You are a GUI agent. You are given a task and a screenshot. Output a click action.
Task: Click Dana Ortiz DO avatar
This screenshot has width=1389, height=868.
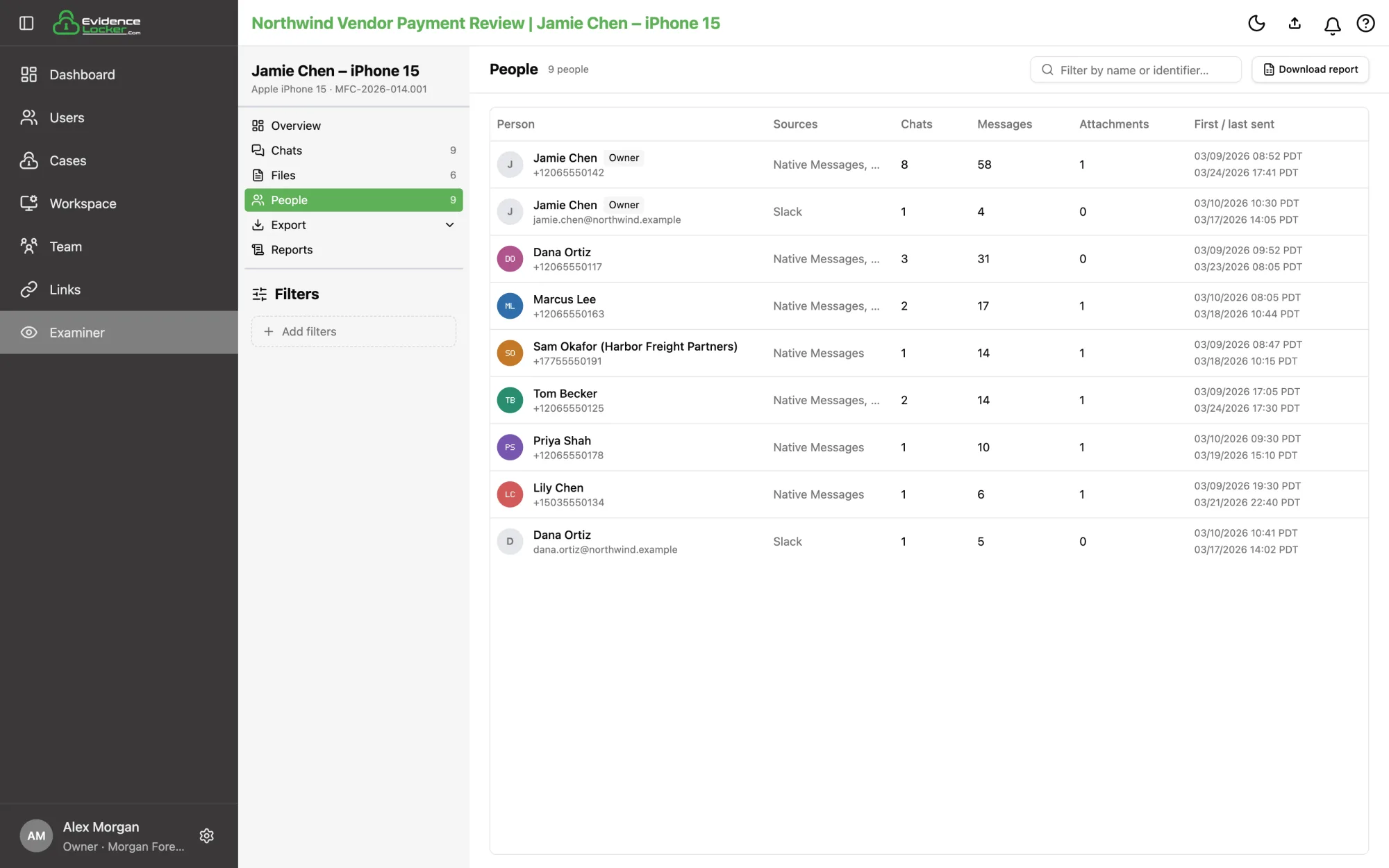point(510,259)
